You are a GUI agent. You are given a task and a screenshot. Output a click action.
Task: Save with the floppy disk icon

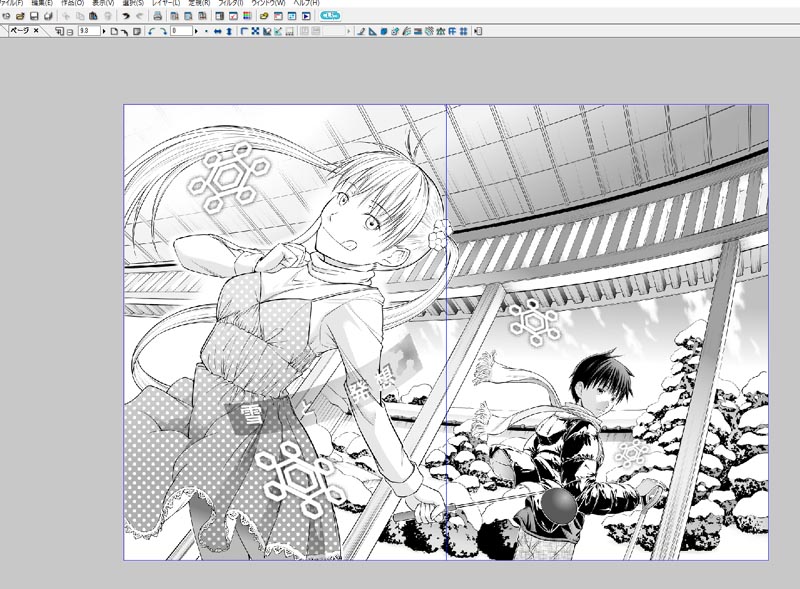point(34,16)
